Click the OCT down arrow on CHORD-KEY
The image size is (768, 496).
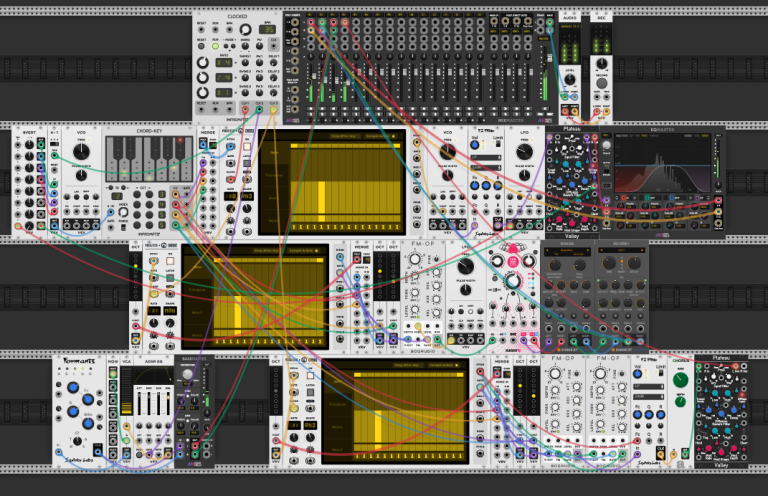coord(135,188)
